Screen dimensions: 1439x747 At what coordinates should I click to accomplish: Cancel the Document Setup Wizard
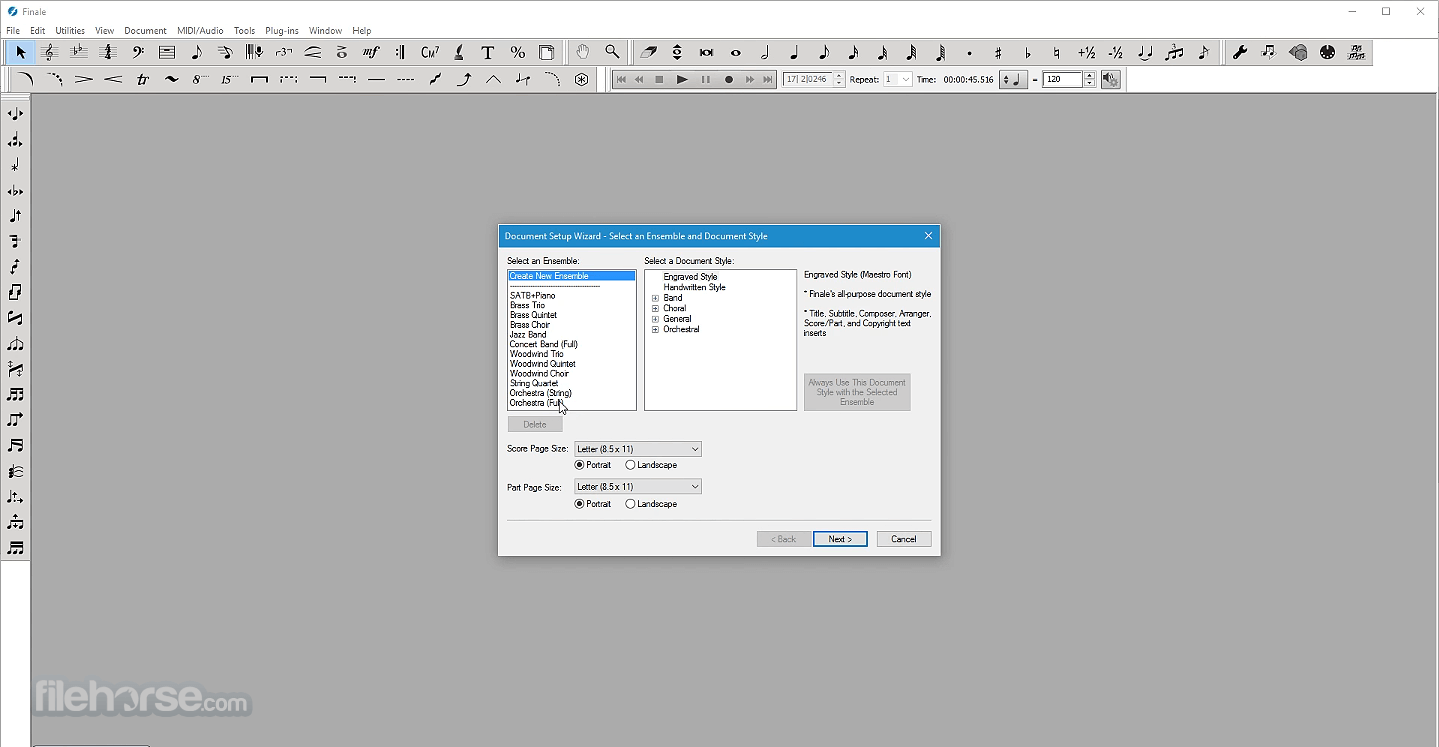click(x=904, y=539)
